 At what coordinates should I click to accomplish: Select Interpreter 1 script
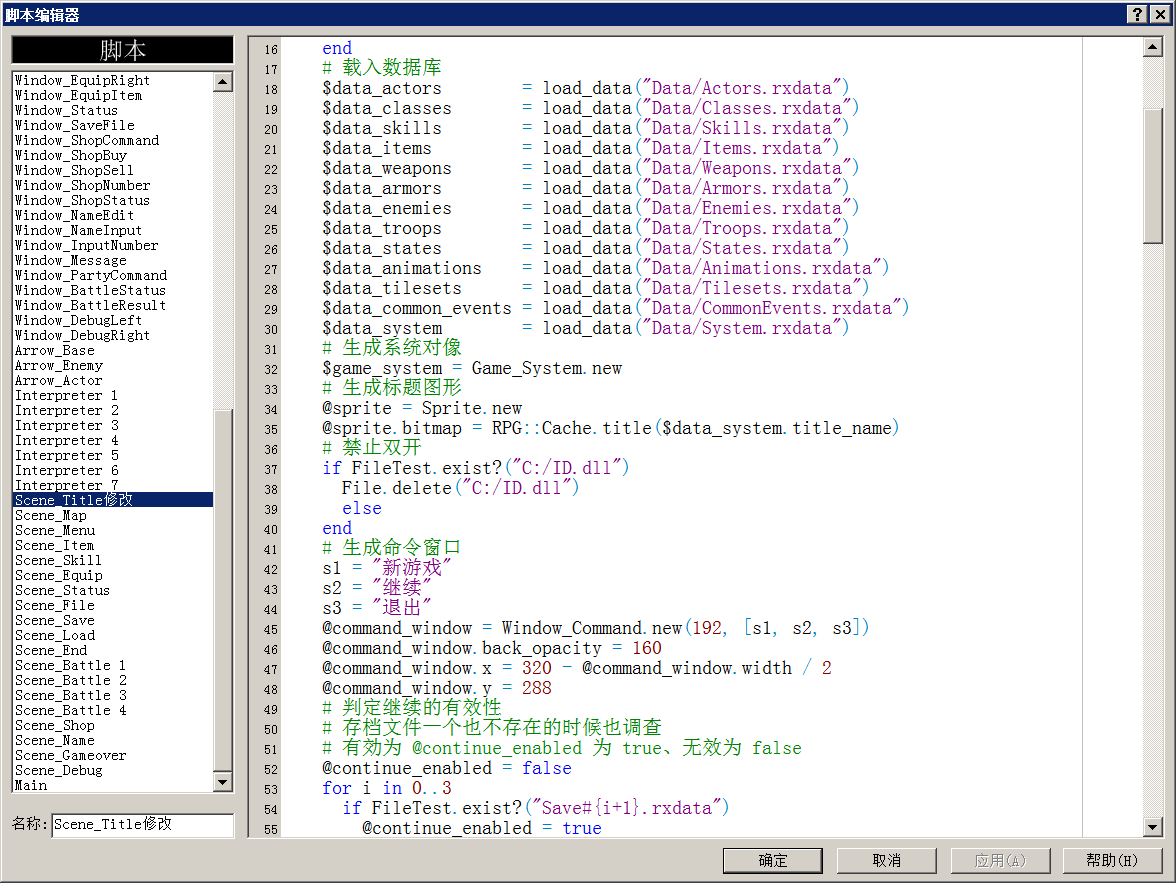(x=113, y=395)
